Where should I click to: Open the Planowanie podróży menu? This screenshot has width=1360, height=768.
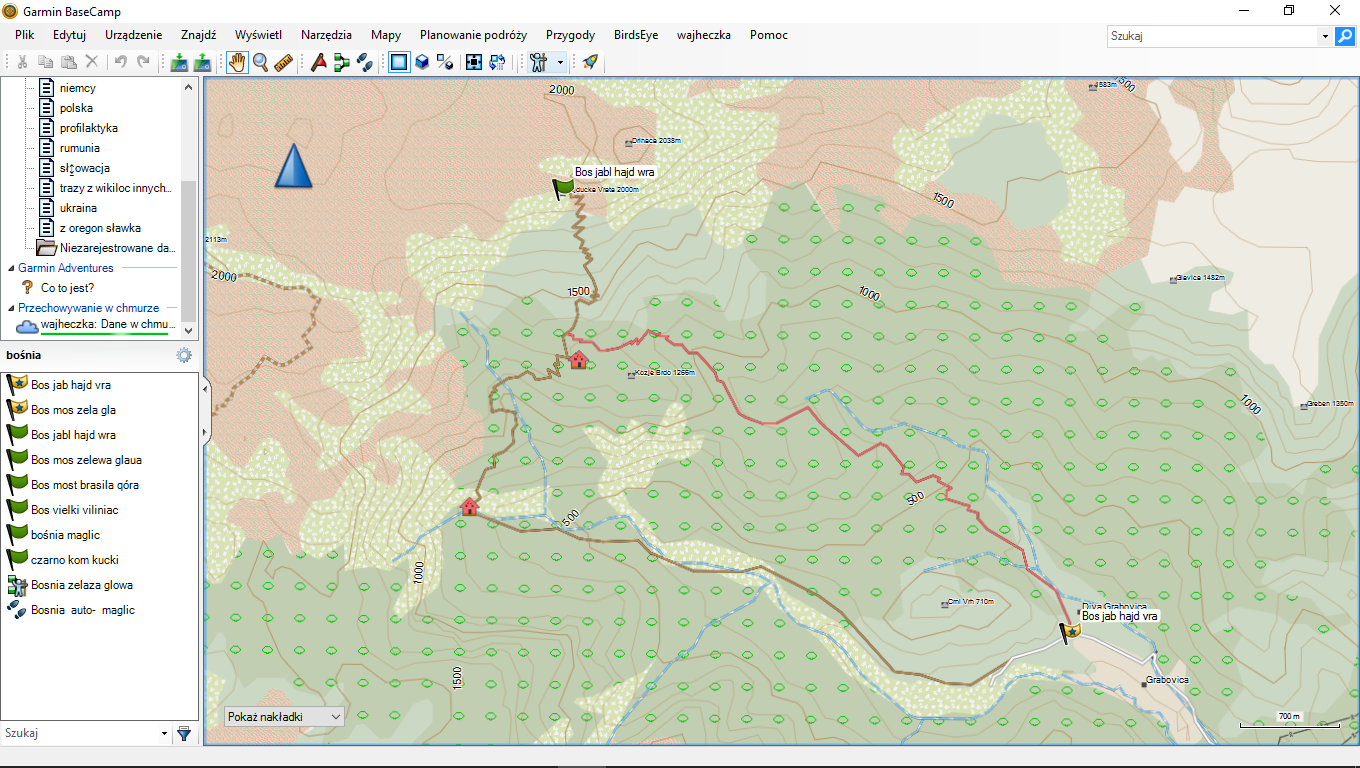[x=473, y=35]
